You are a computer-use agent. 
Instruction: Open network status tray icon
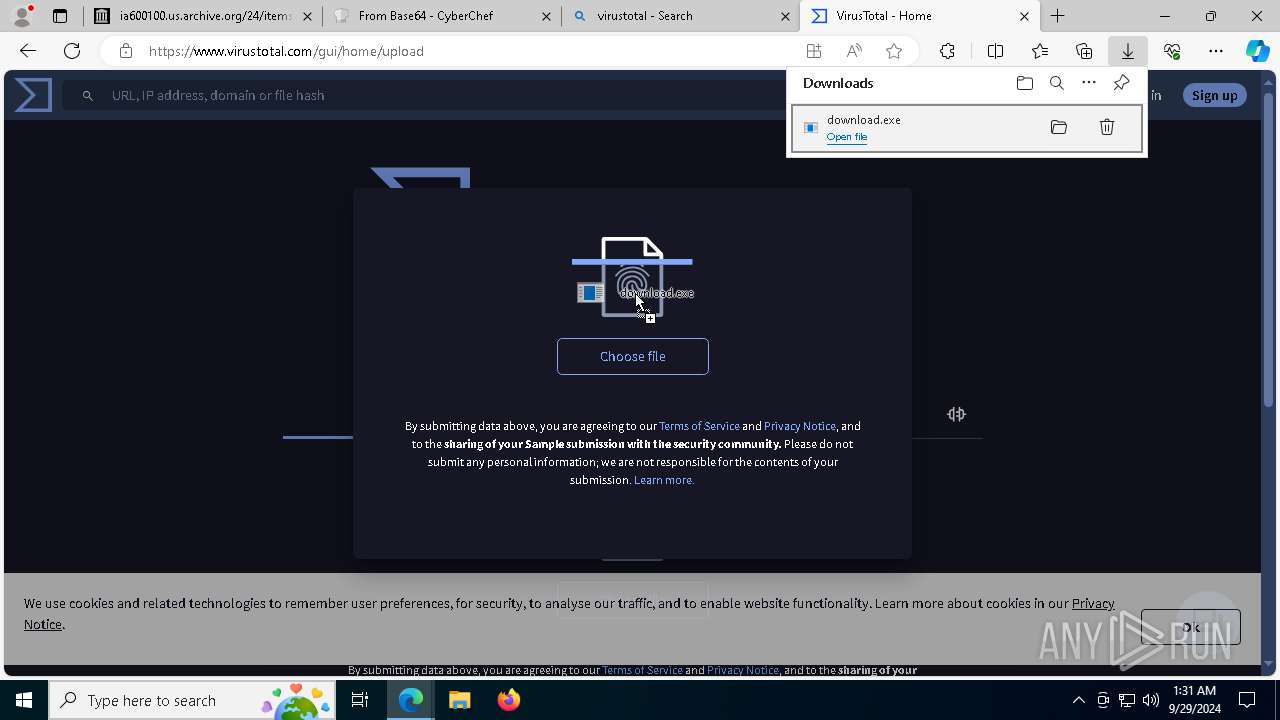(1127, 700)
